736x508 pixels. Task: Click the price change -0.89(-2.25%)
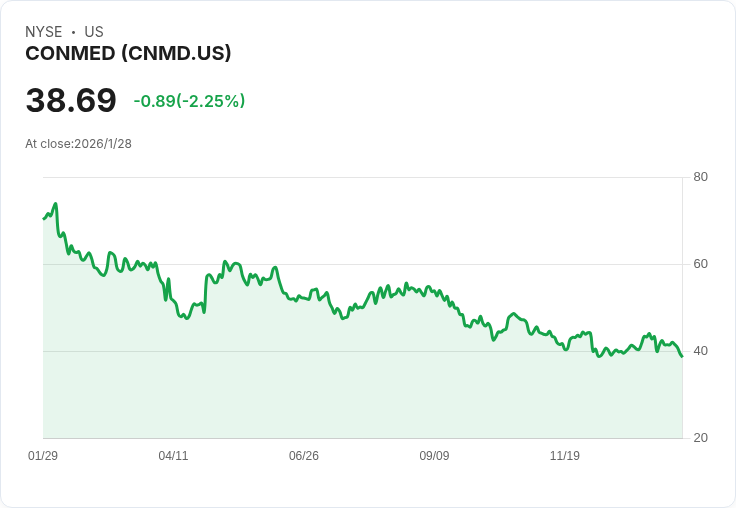(x=189, y=101)
